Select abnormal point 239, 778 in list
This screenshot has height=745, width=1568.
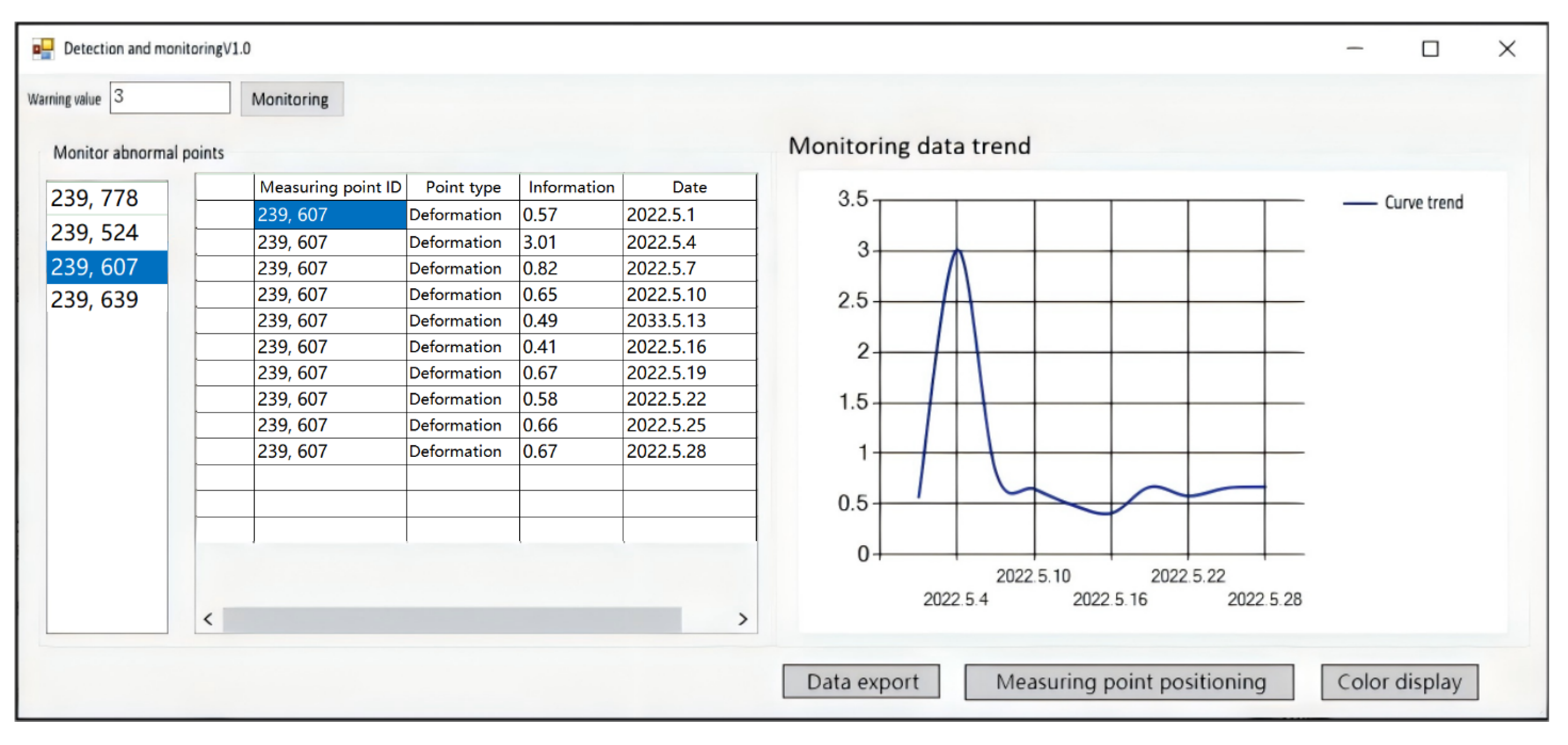point(95,199)
